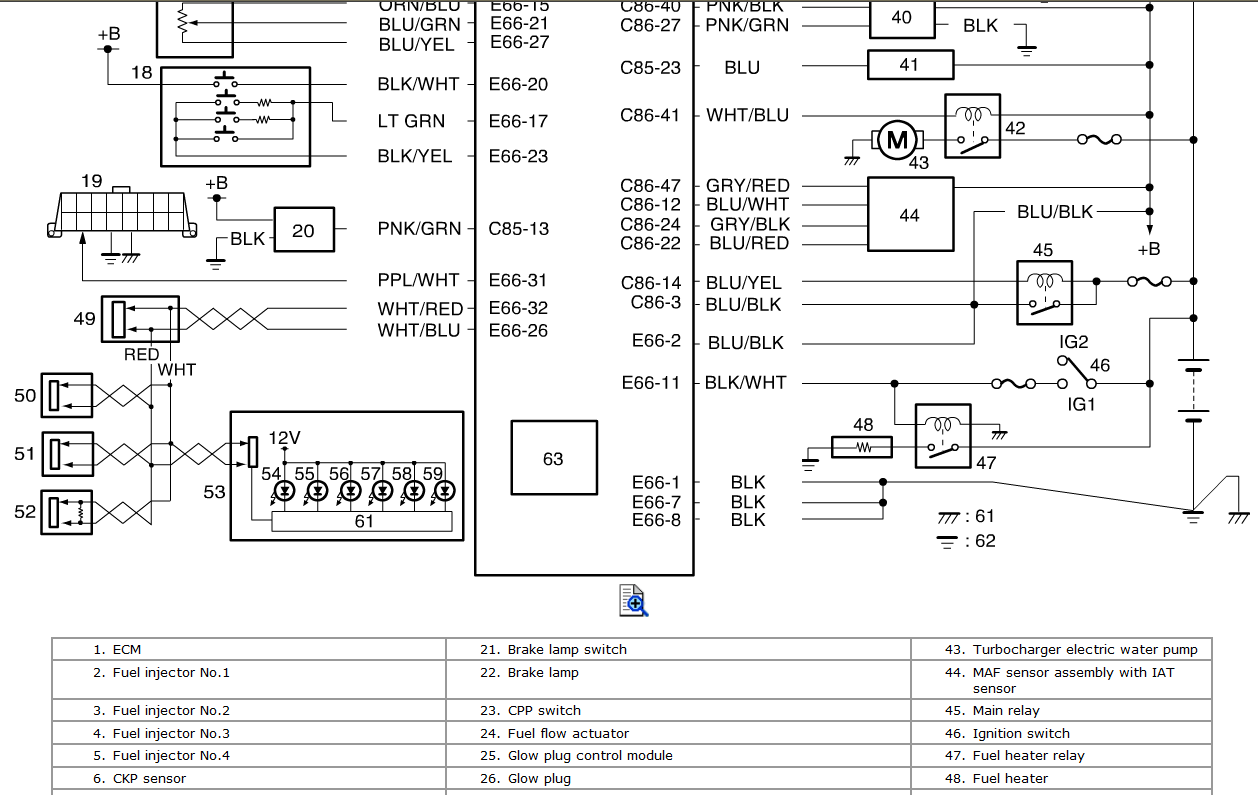
Task: Click the component box numbered 44
Action: click(909, 215)
